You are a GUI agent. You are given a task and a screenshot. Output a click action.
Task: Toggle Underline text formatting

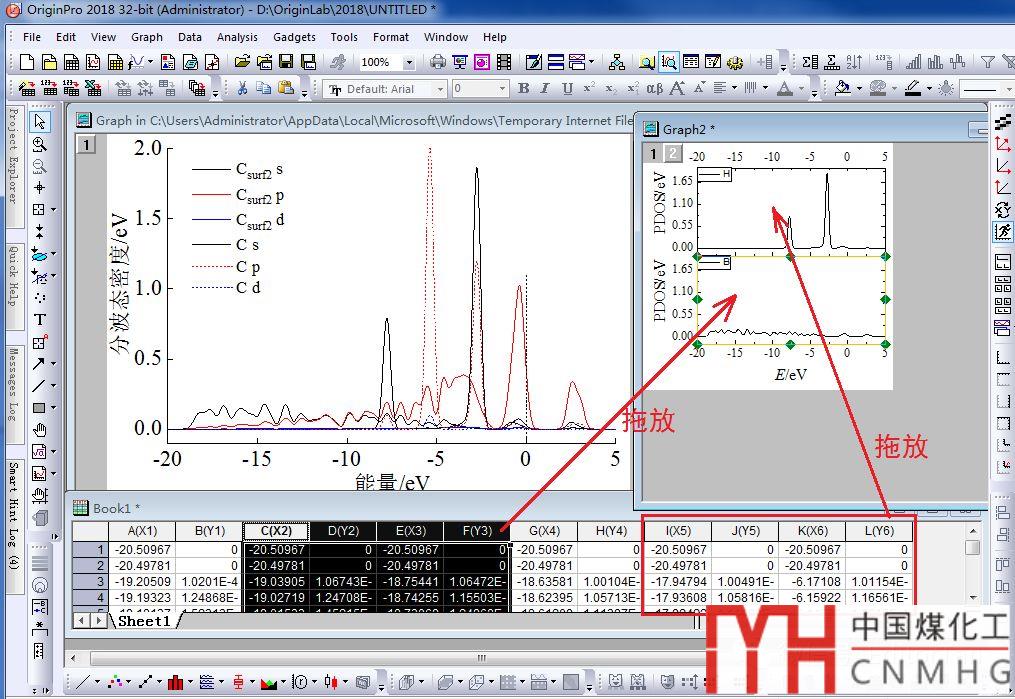coord(567,88)
